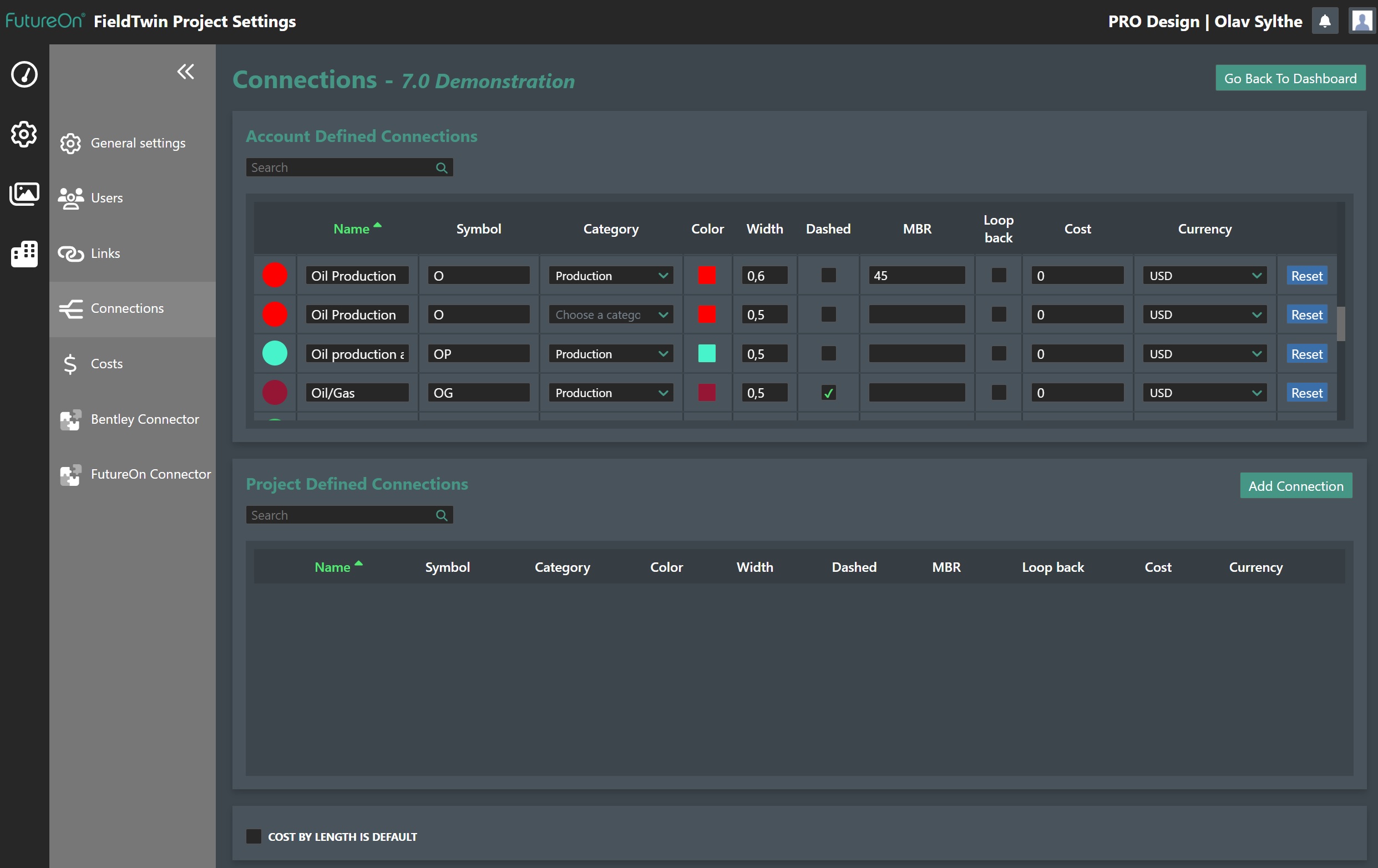Open Category dropdown for OP row
This screenshot has width=1378, height=868.
tap(611, 353)
